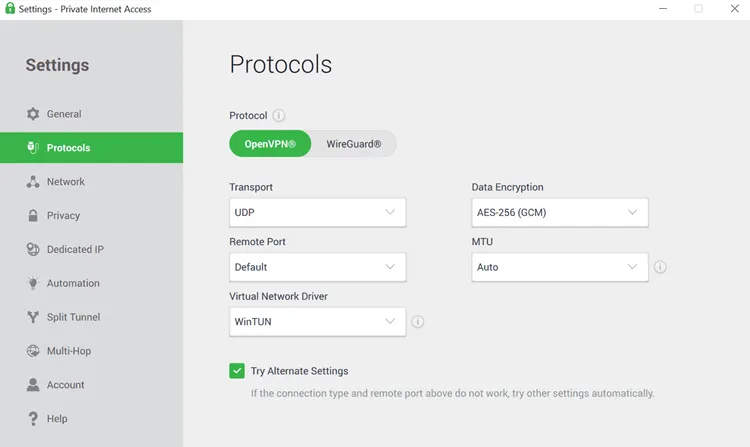This screenshot has width=750, height=447.
Task: Expand the Virtual Network Driver WinTUN dropdown
Action: pos(317,322)
